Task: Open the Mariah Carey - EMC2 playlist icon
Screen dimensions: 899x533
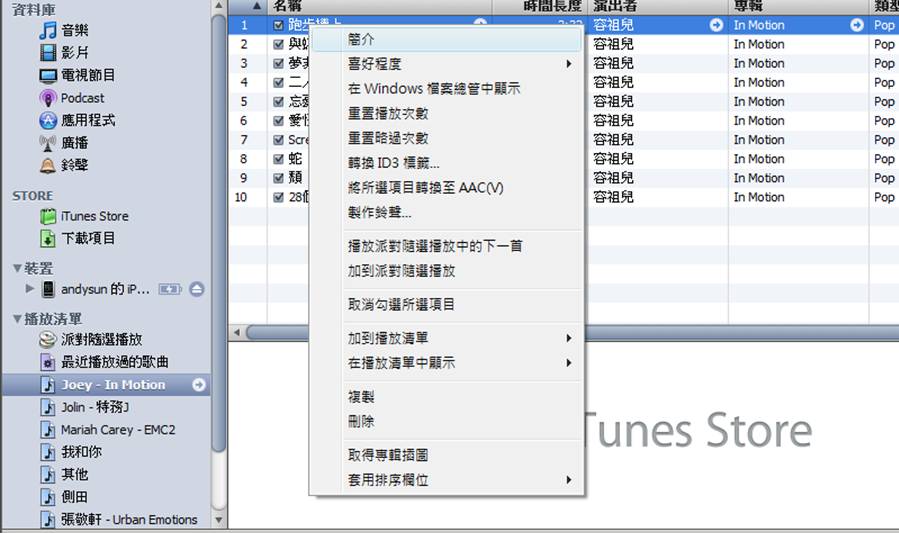Action: [x=48, y=429]
